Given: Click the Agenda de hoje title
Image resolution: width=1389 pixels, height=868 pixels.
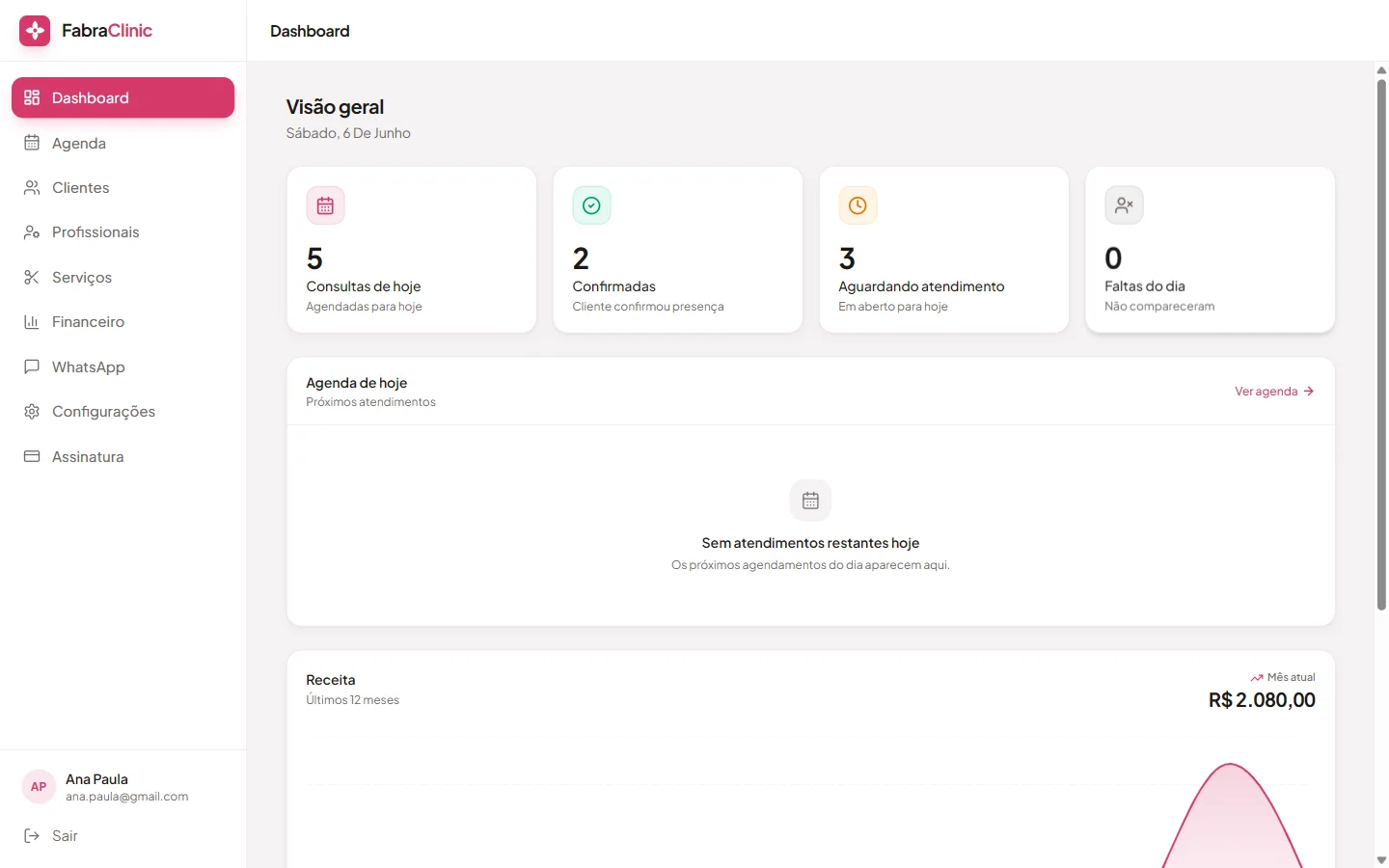Looking at the screenshot, I should click(x=357, y=383).
